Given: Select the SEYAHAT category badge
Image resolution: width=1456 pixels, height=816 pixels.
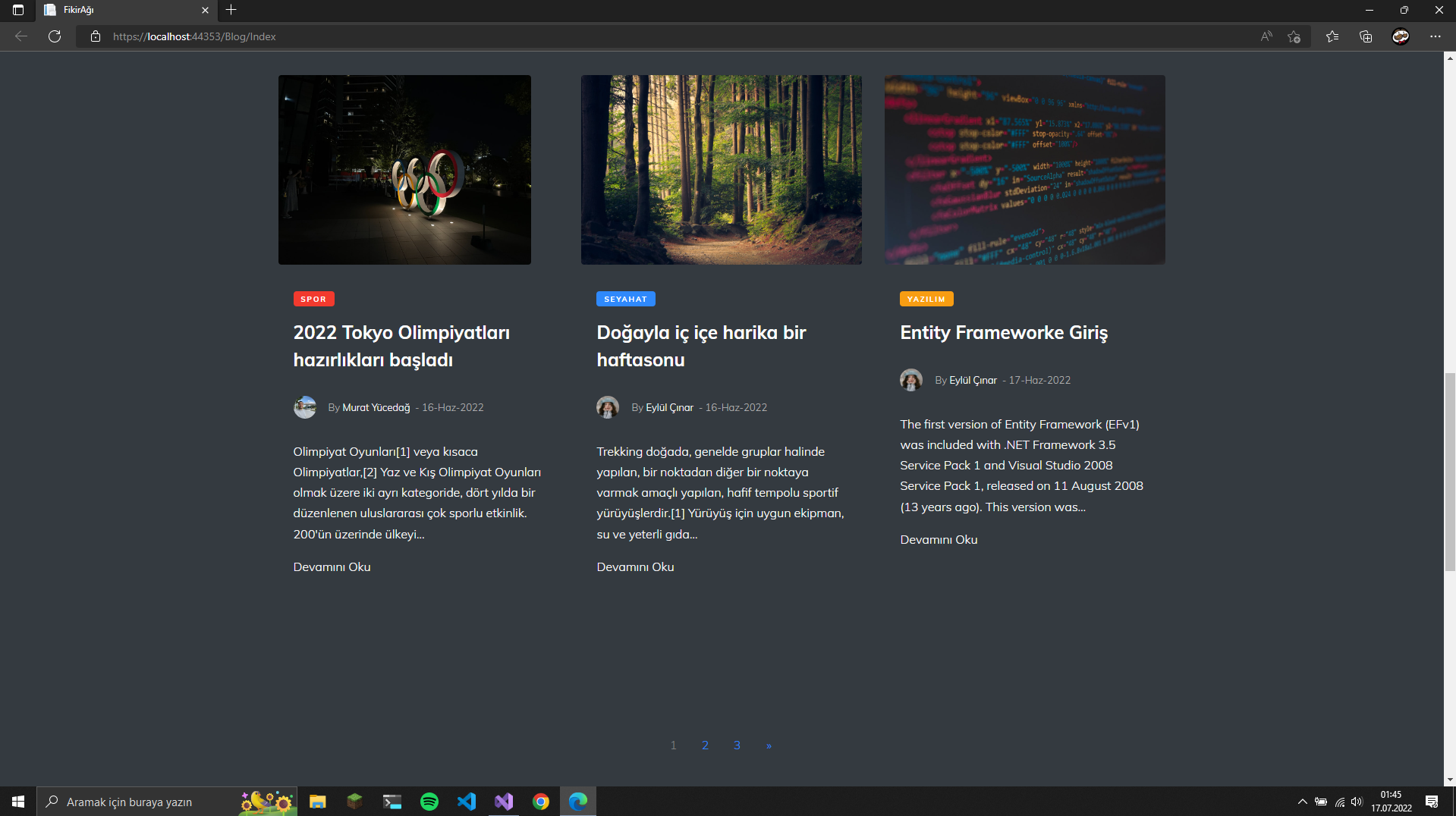Looking at the screenshot, I should (x=626, y=299).
